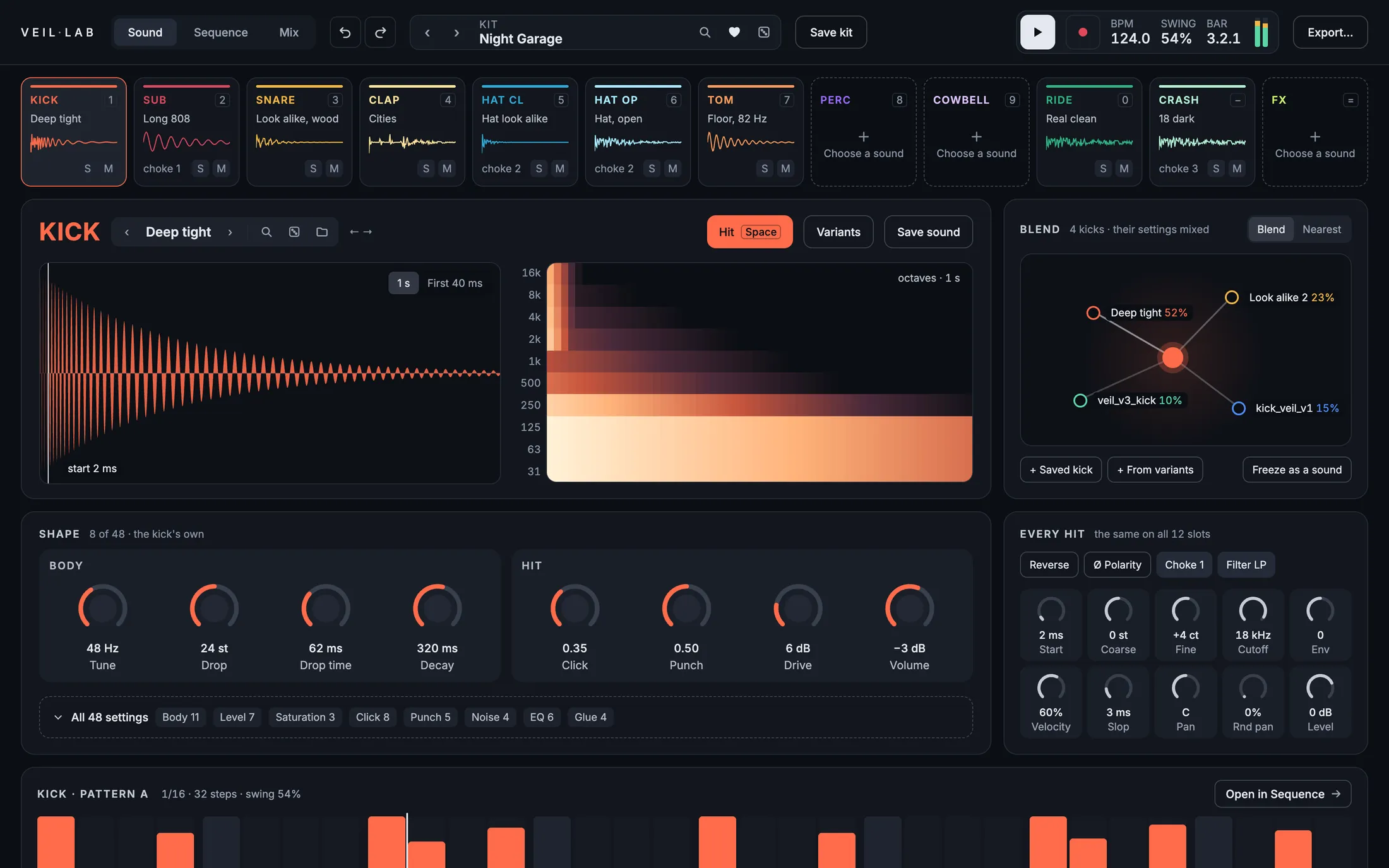Expand All 48 settings section

point(102,717)
